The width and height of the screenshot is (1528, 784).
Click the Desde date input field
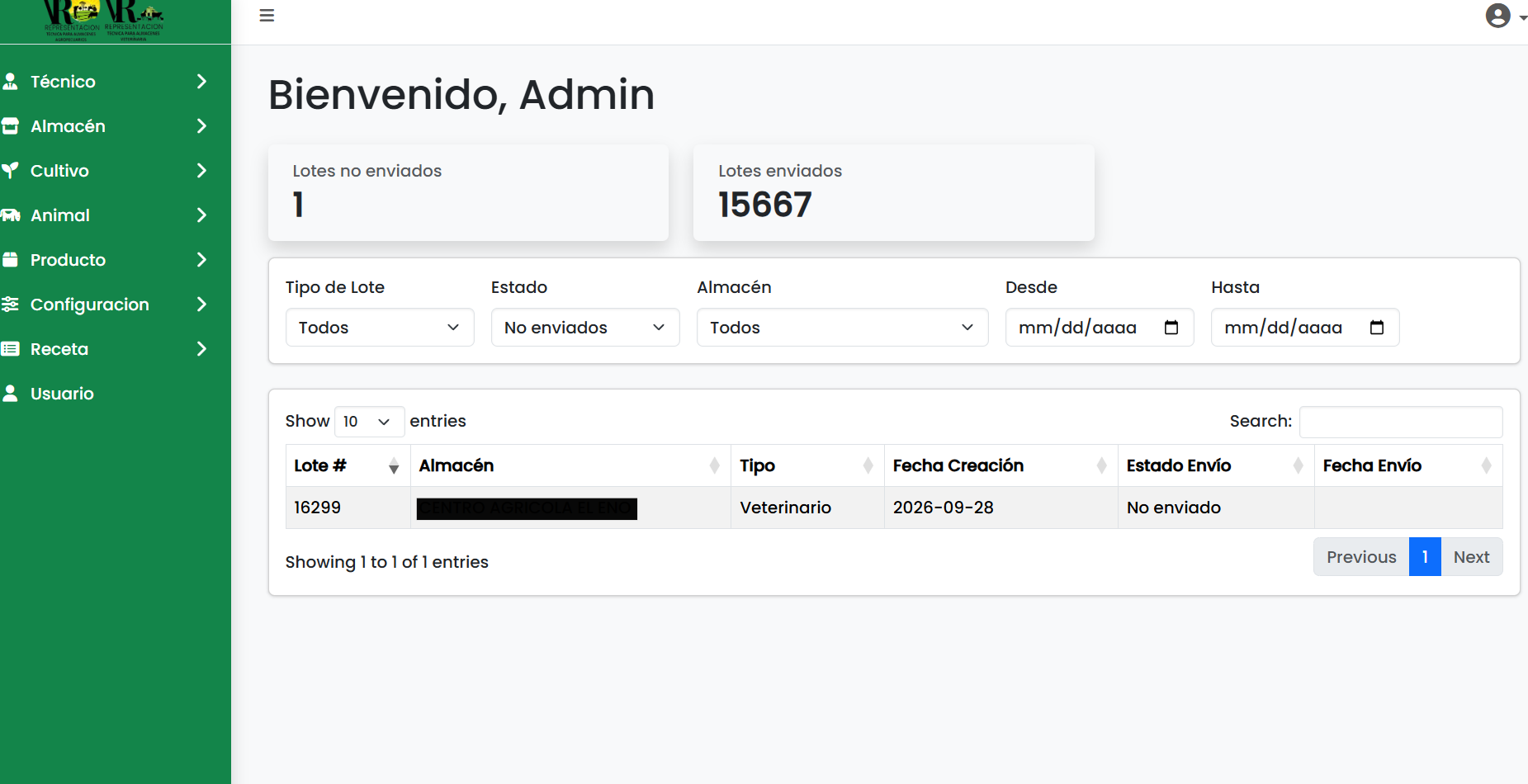coord(1100,328)
